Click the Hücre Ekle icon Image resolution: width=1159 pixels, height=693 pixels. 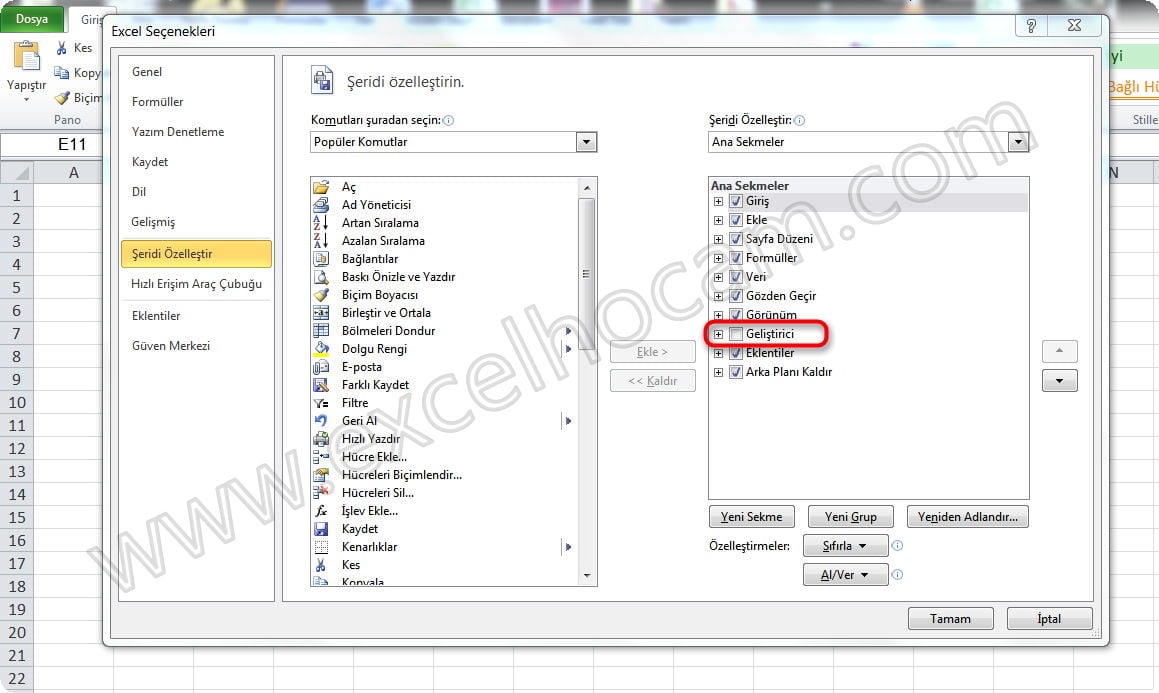pos(321,457)
